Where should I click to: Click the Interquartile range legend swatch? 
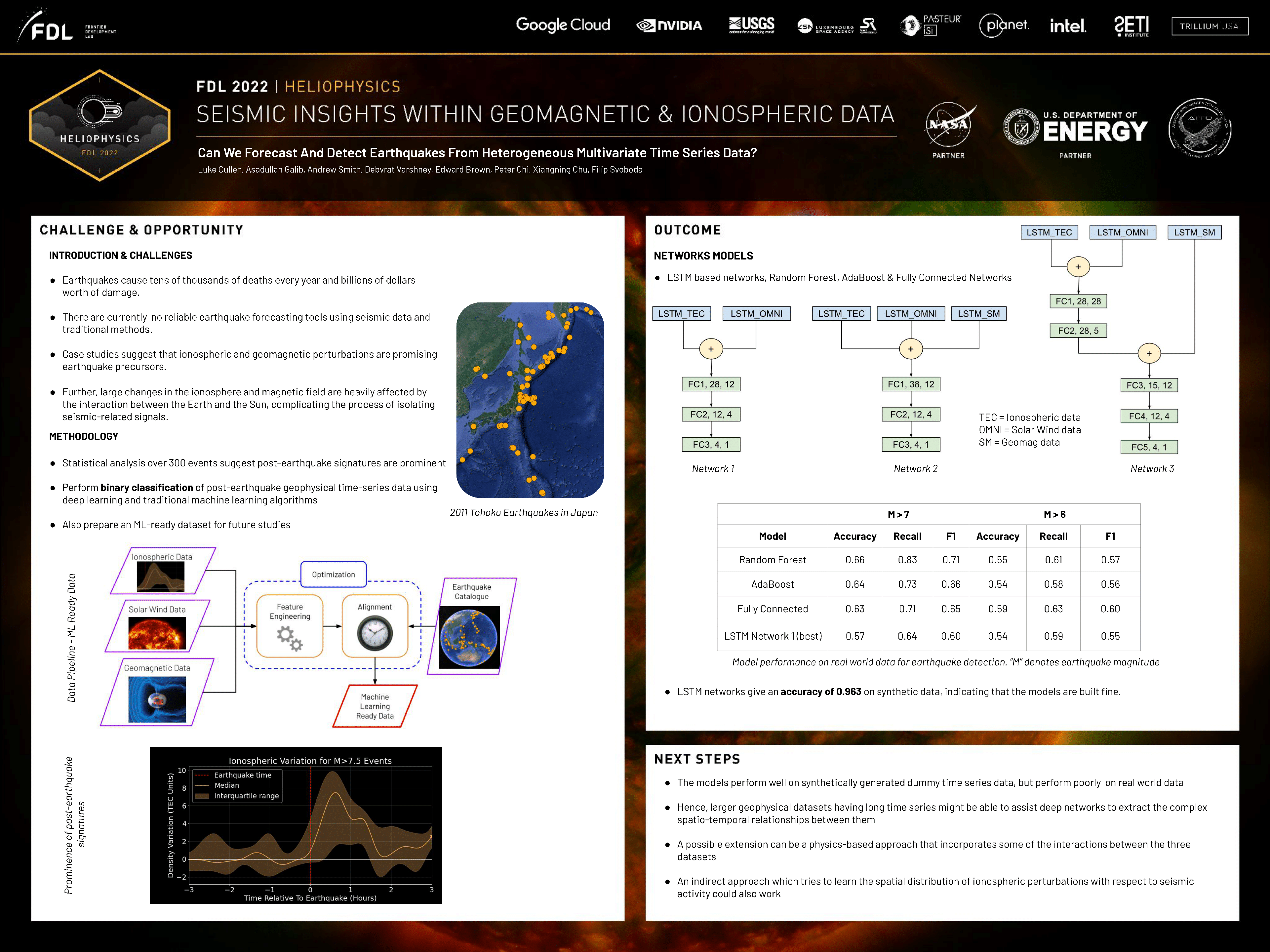point(202,796)
